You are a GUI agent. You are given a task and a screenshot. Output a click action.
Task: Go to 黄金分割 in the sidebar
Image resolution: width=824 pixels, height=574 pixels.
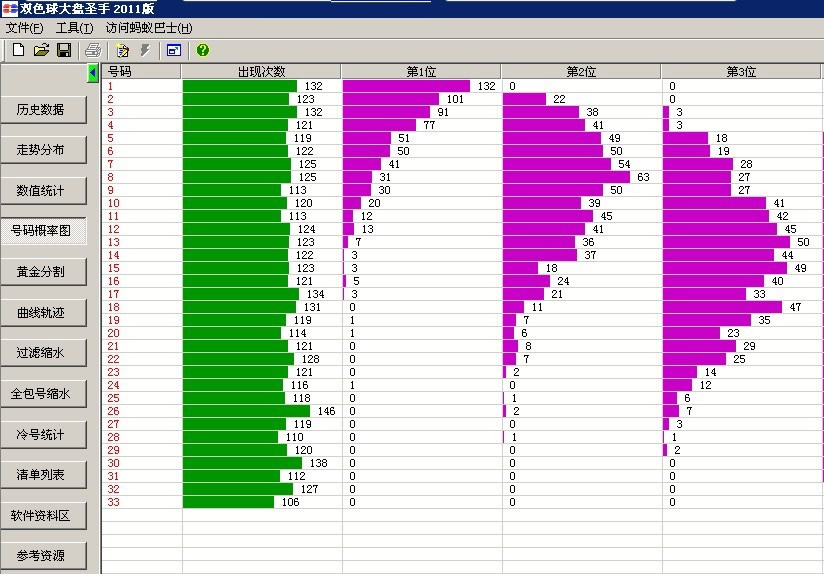click(x=43, y=271)
